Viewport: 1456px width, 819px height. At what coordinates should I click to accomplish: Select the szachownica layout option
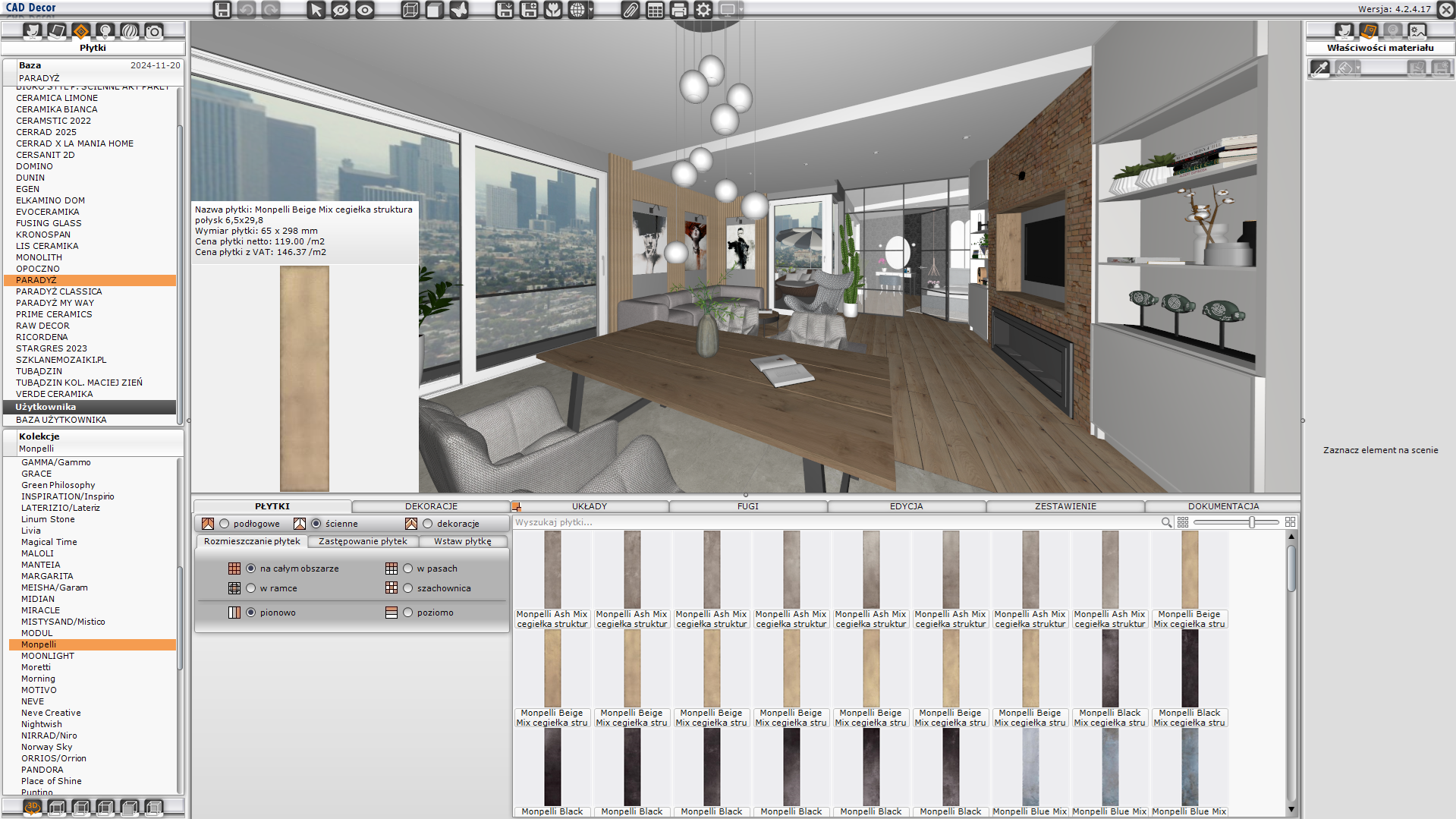[x=408, y=588]
